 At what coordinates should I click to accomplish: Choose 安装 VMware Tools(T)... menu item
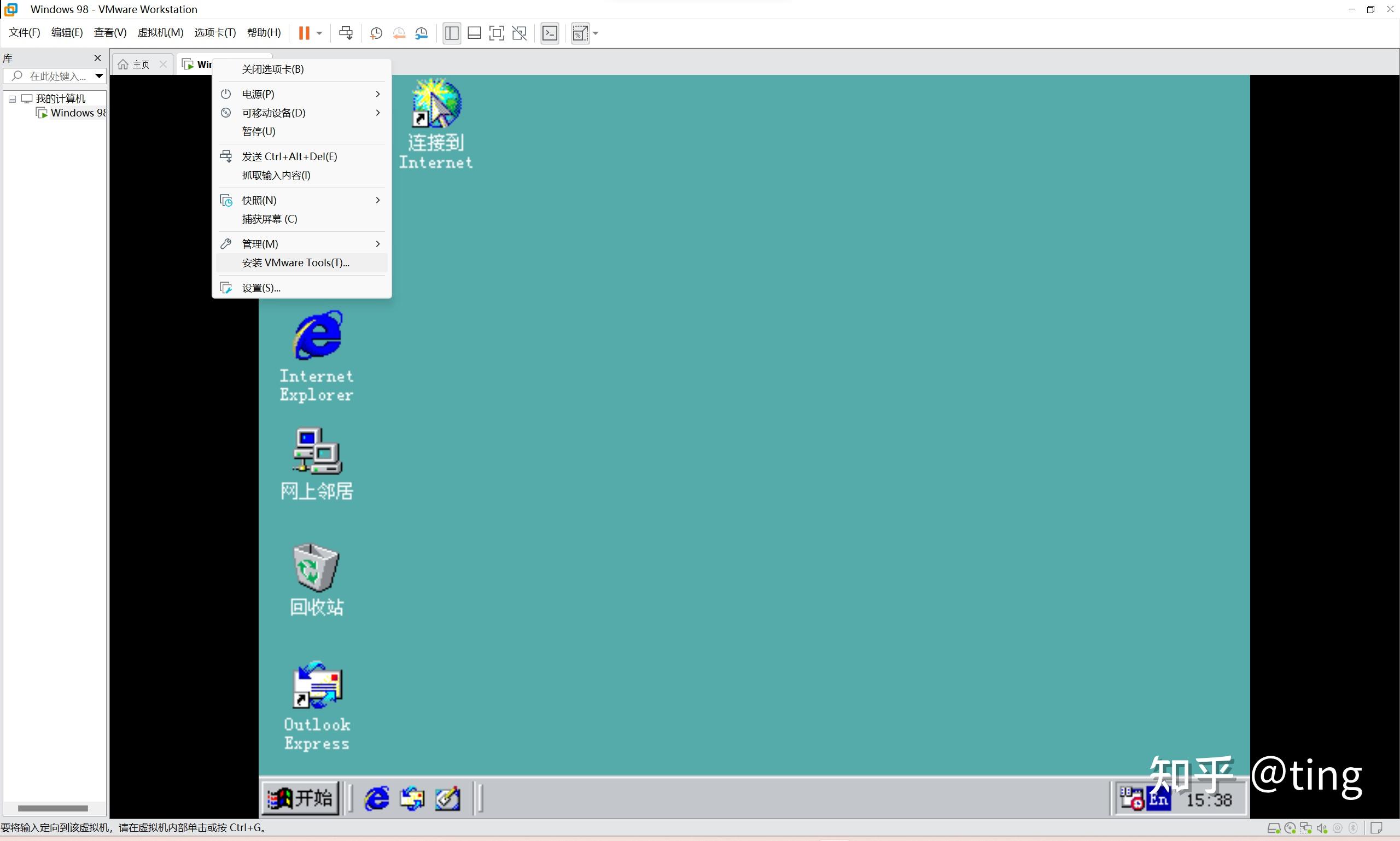point(301,262)
